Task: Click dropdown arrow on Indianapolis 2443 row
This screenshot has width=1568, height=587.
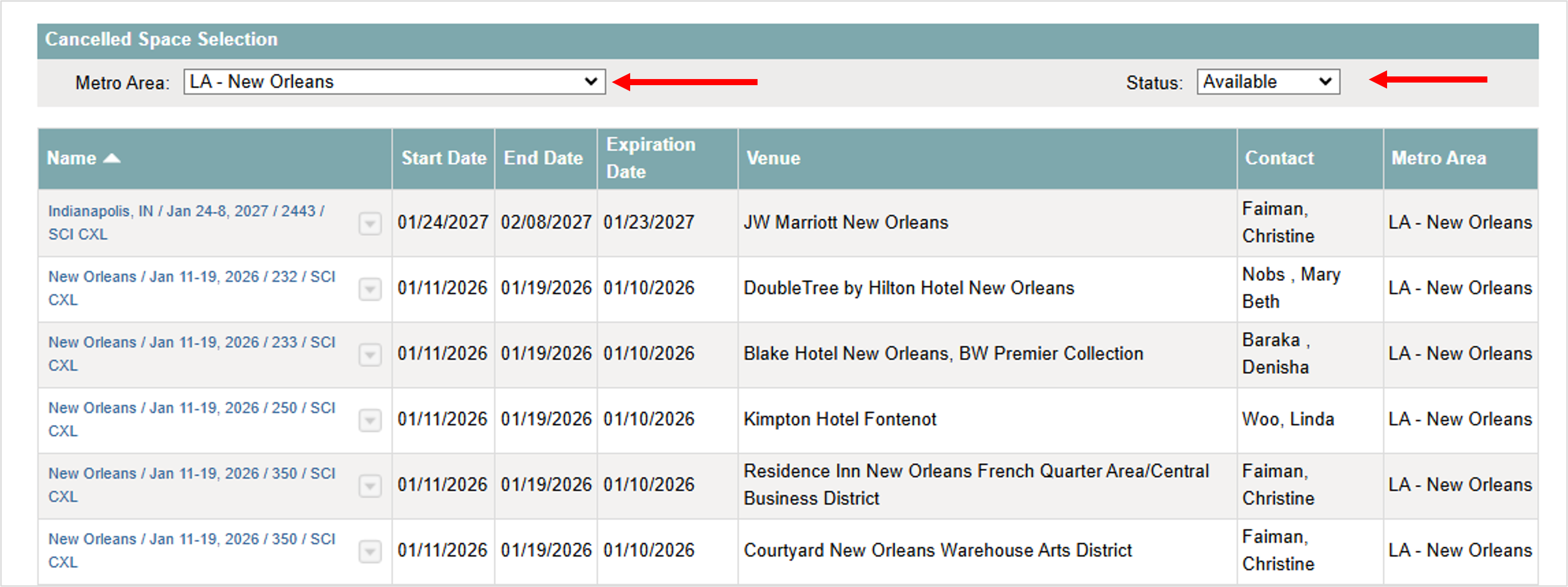Action: [x=369, y=224]
